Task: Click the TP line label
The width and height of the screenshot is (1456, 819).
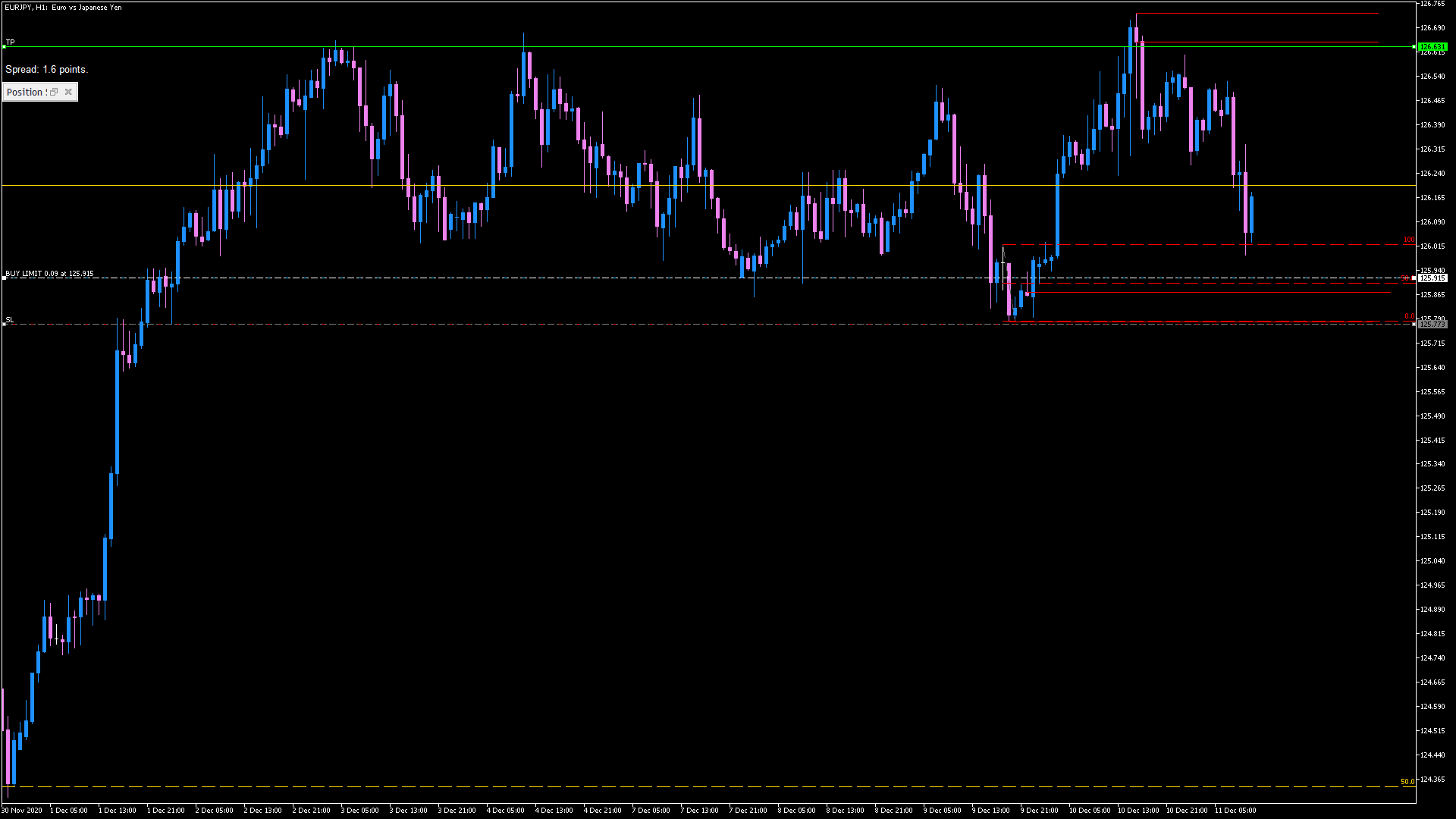Action: tap(10, 42)
